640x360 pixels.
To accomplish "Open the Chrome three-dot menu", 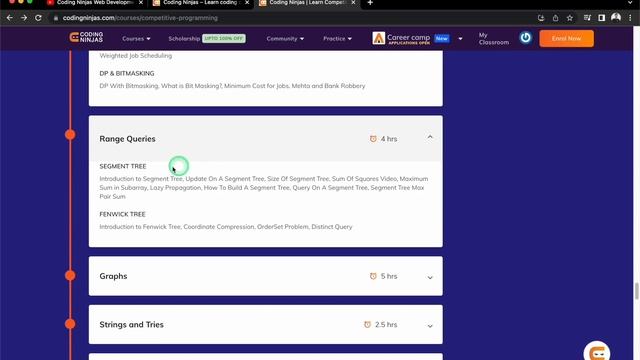I will tap(631, 18).
